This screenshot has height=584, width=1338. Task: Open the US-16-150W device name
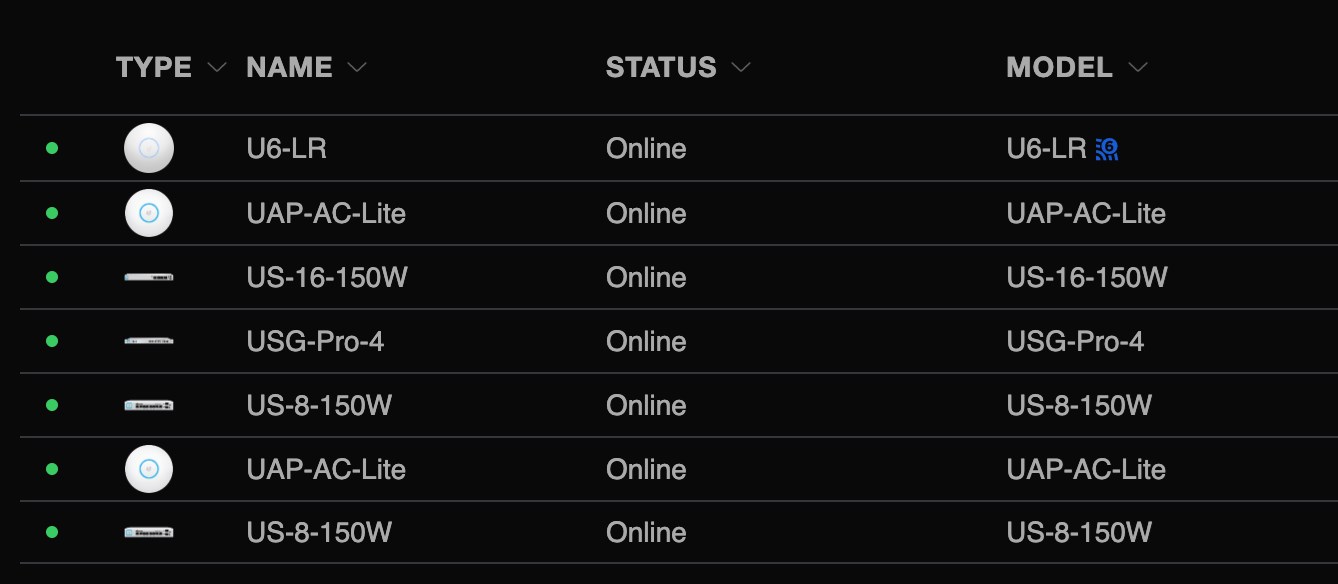327,277
